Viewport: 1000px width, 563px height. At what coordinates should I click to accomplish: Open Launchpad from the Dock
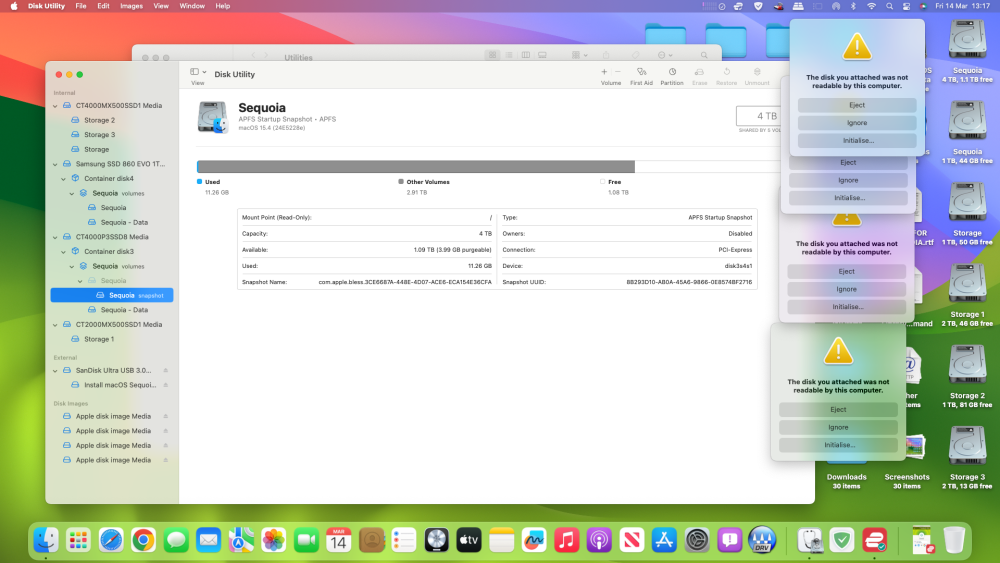tap(78, 541)
